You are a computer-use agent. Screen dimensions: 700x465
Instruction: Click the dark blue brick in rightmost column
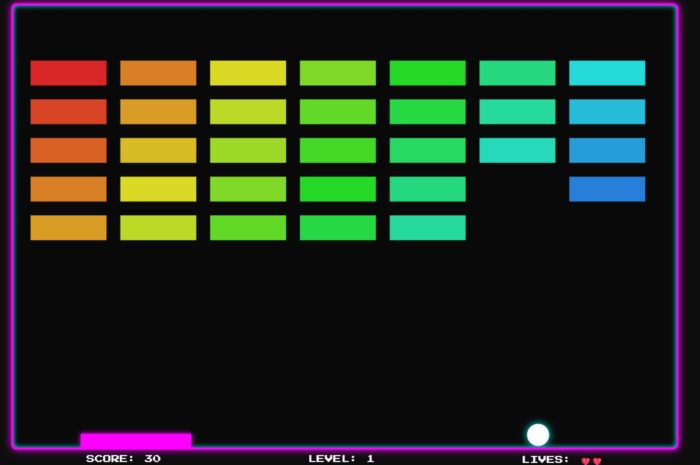pos(607,189)
